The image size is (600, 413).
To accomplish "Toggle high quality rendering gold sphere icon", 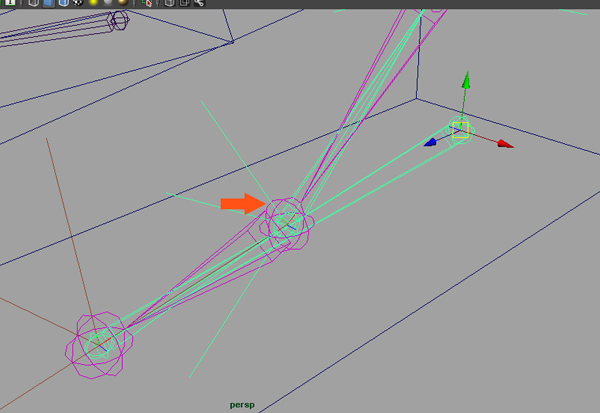I will (x=123, y=3).
